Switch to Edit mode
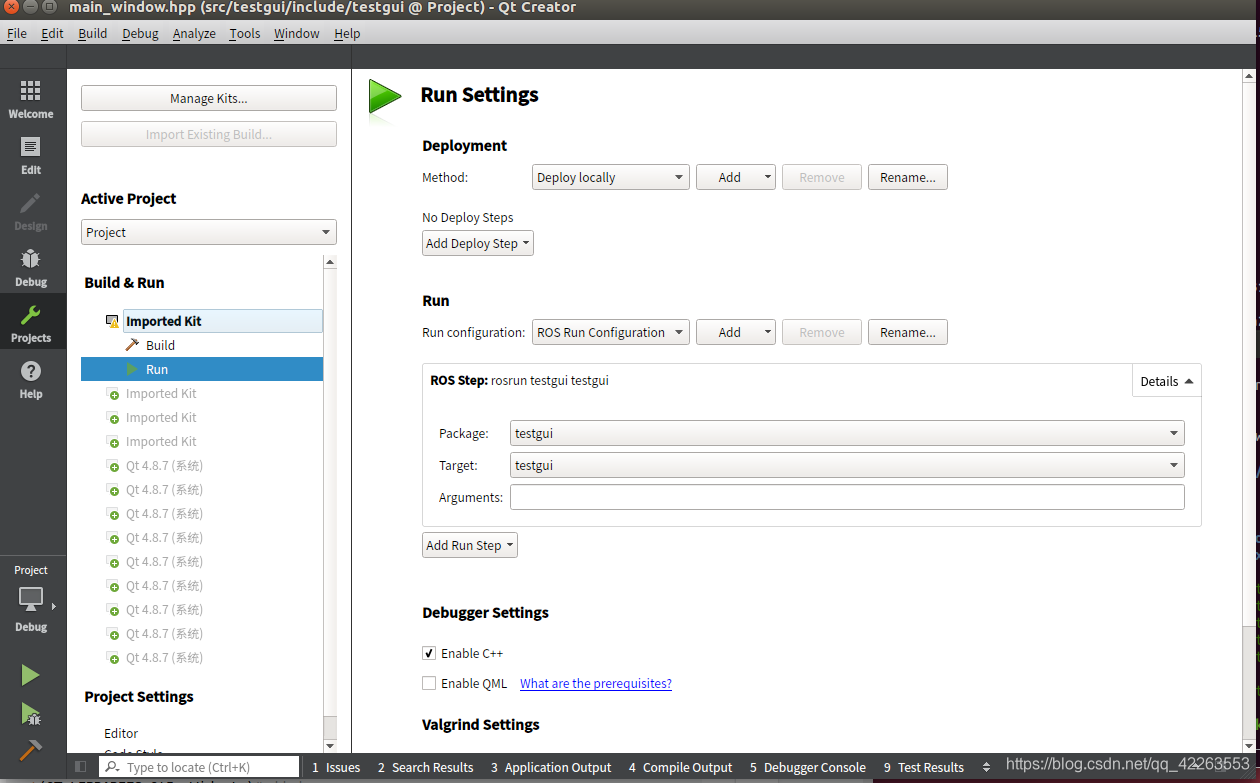This screenshot has height=783, width=1260. click(31, 156)
